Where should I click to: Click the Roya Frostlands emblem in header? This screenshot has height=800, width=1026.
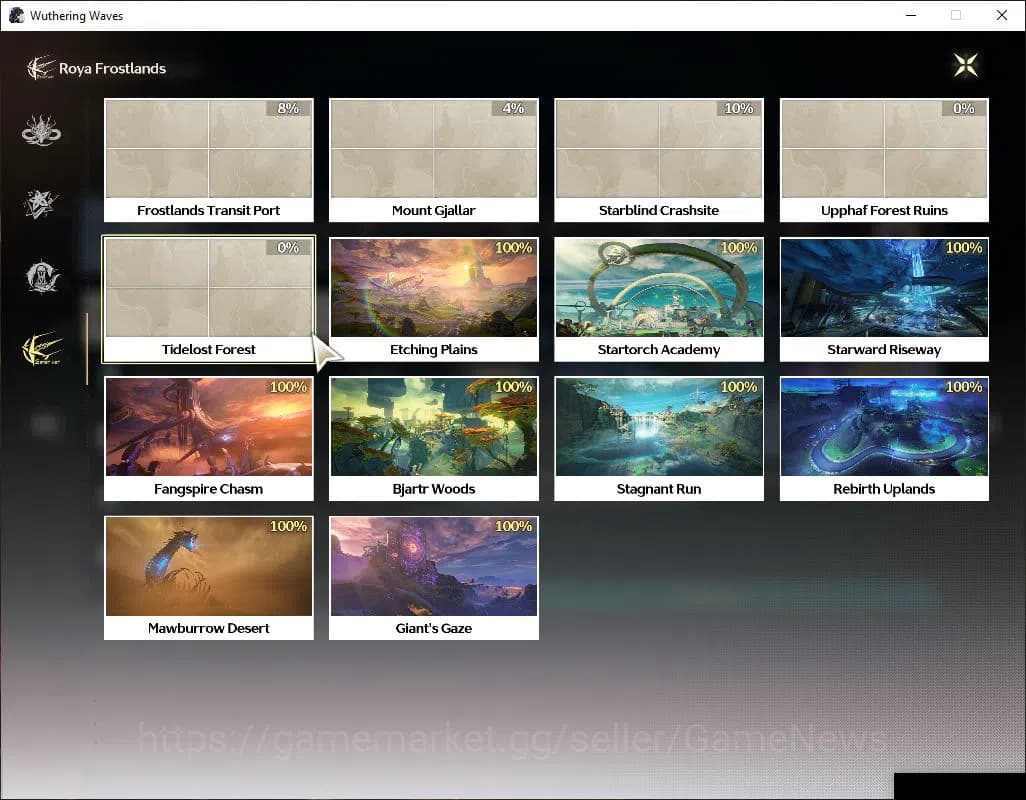40,68
